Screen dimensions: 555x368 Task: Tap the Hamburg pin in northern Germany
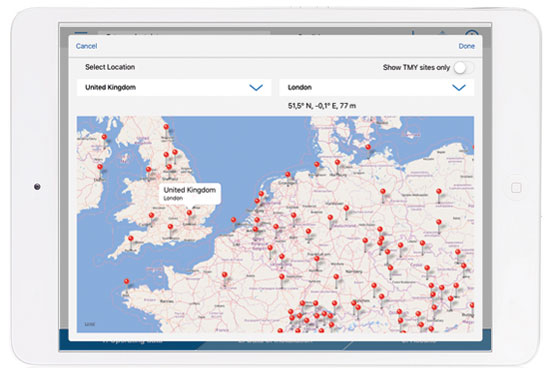coord(337,163)
